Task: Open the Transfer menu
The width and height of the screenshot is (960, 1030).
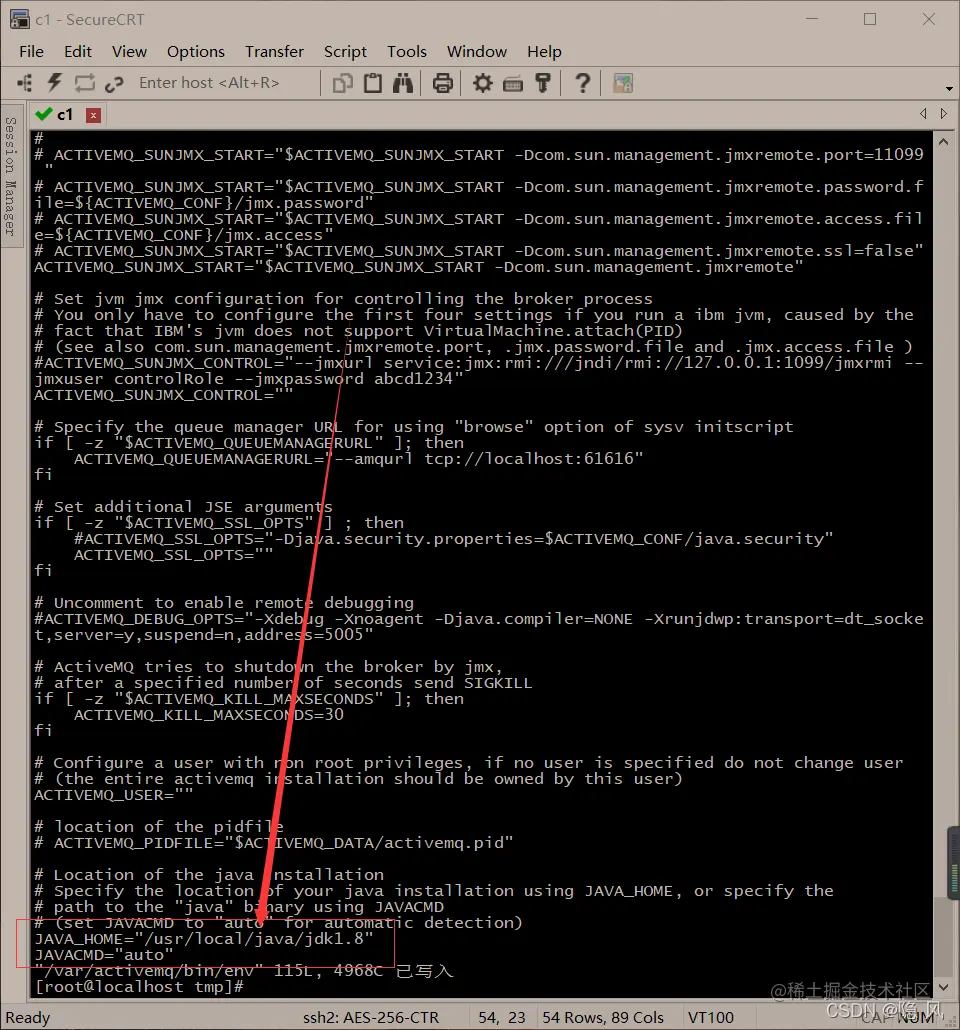Action: click(274, 51)
